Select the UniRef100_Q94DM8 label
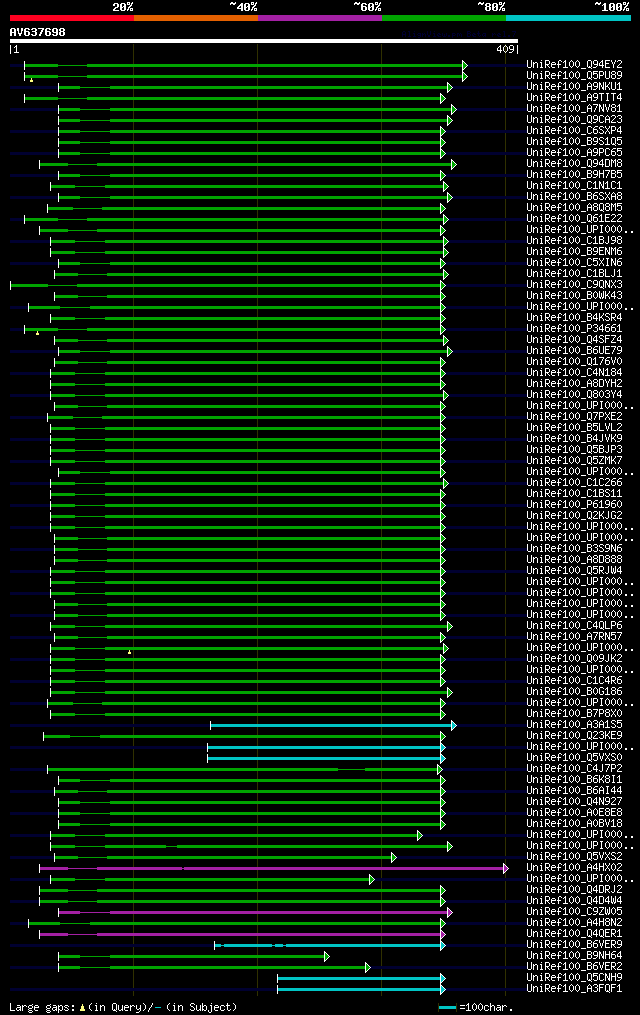 point(574,164)
